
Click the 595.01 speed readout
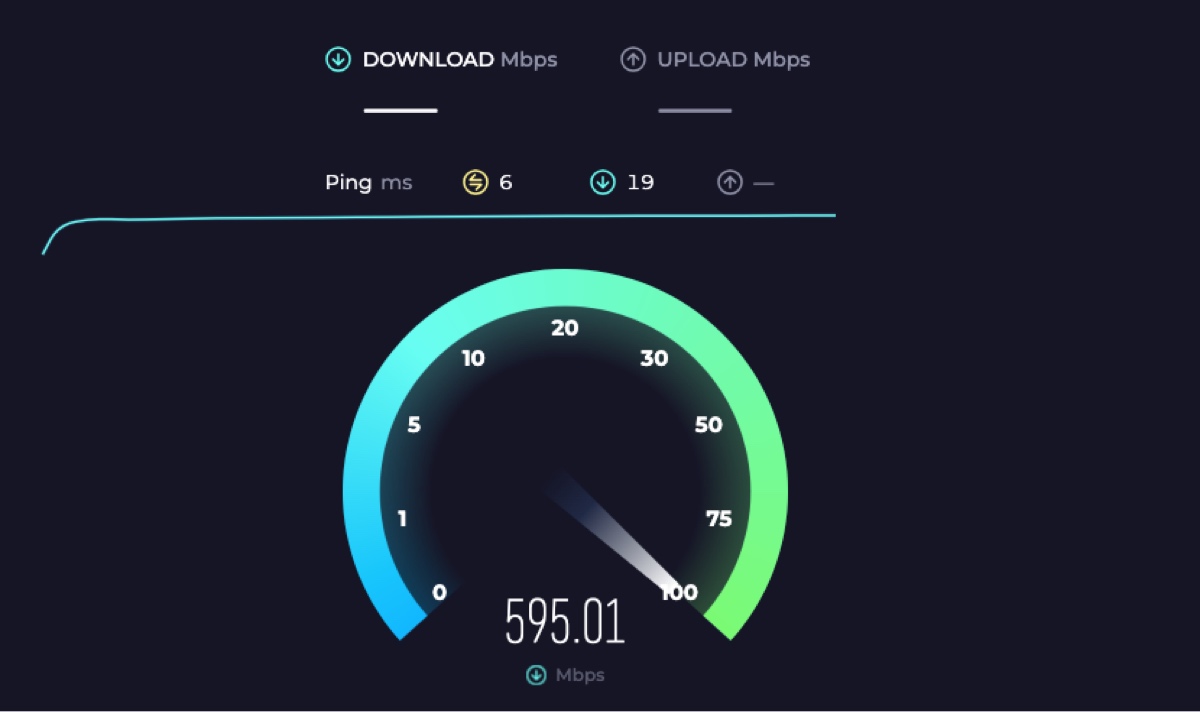coord(565,621)
